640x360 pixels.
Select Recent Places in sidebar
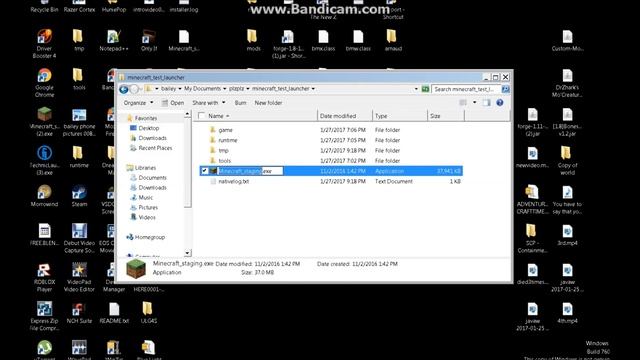151,148
